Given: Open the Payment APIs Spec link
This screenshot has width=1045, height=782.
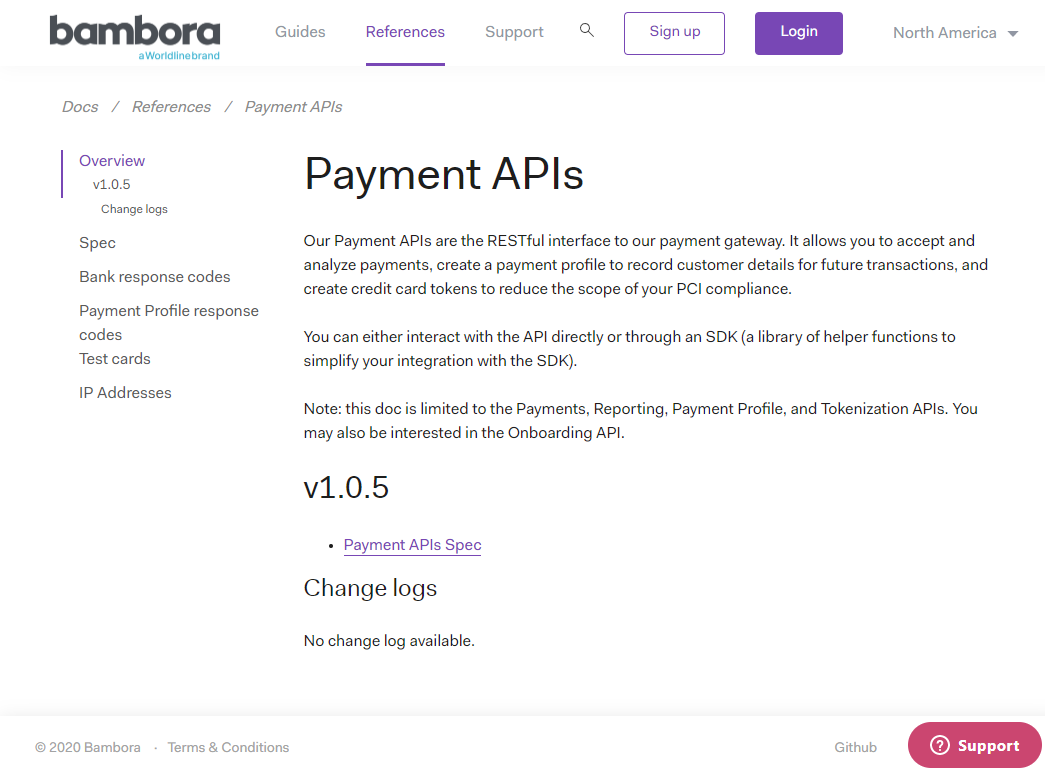Looking at the screenshot, I should coord(412,545).
